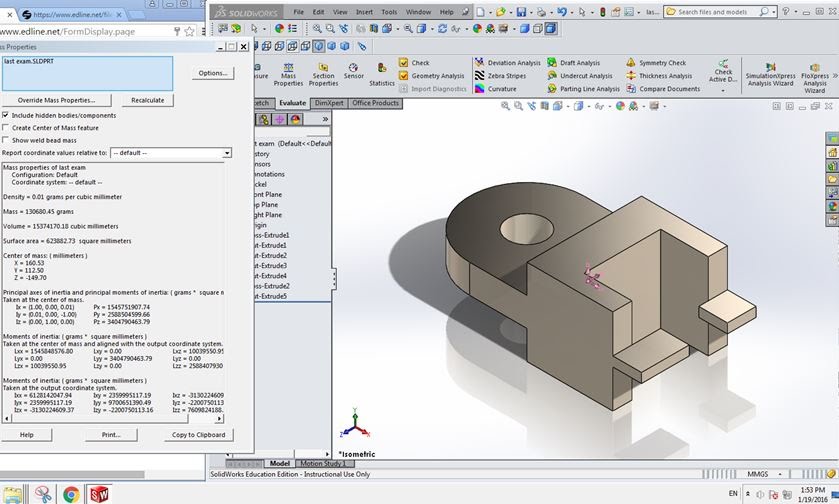Click the Options... button in Mass Properties
The height and width of the screenshot is (504, 839).
point(212,73)
